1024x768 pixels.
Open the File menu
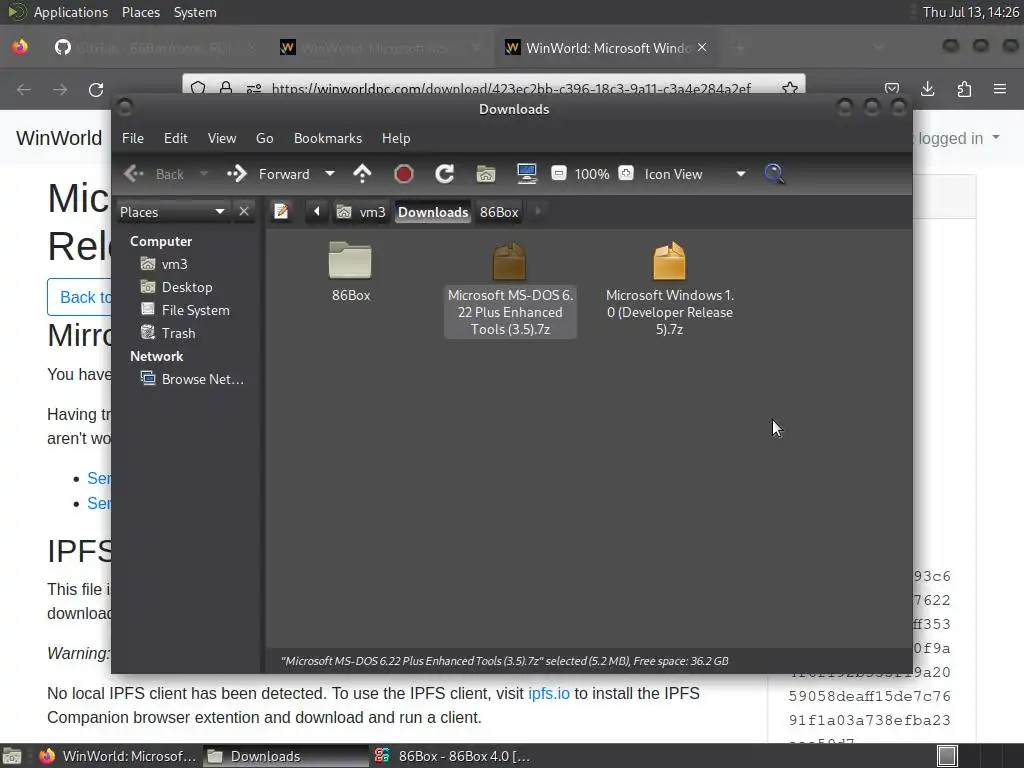(x=133, y=138)
